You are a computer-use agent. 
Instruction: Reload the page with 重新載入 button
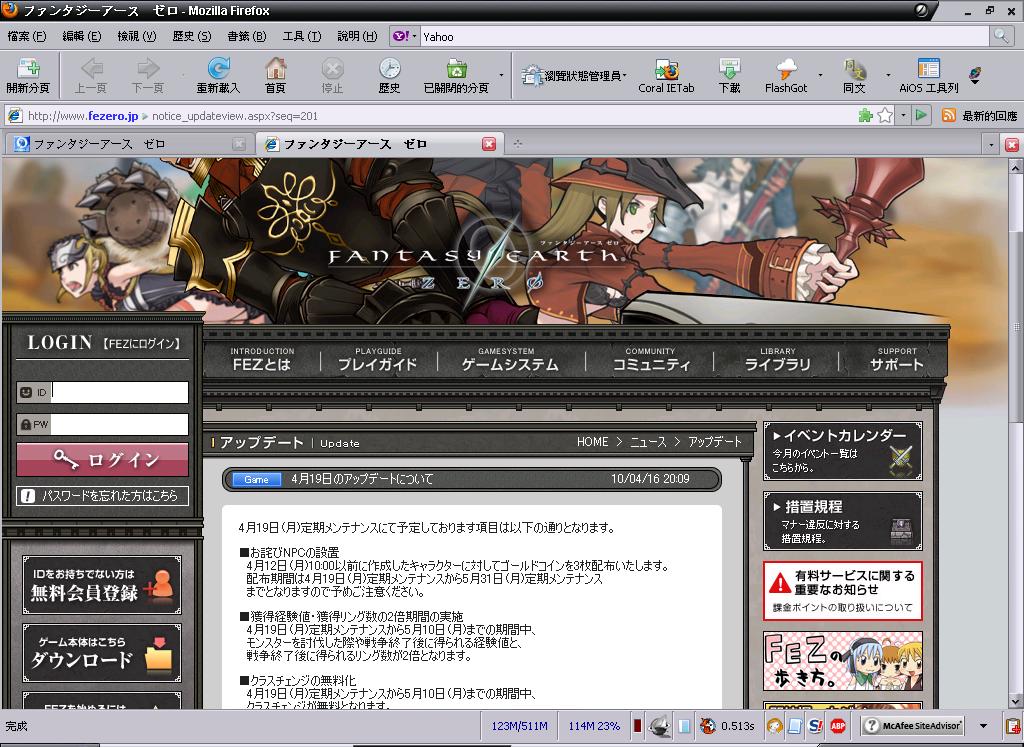218,75
